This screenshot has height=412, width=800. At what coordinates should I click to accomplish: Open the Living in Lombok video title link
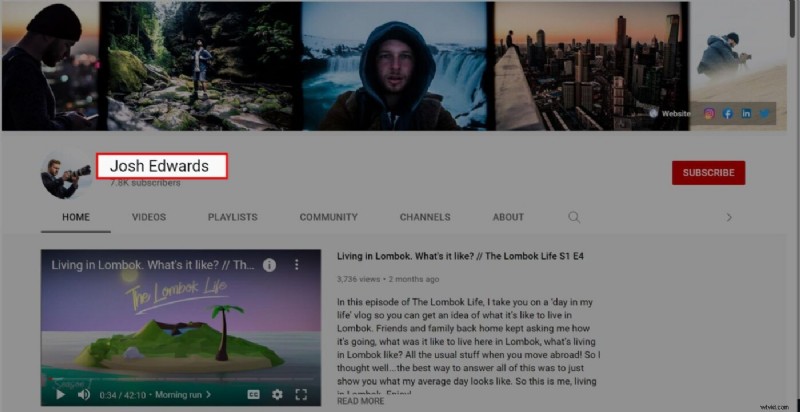pos(460,256)
